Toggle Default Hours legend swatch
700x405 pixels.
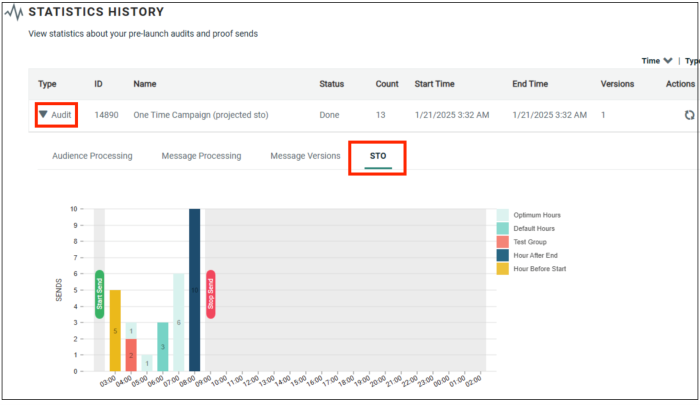(x=503, y=228)
